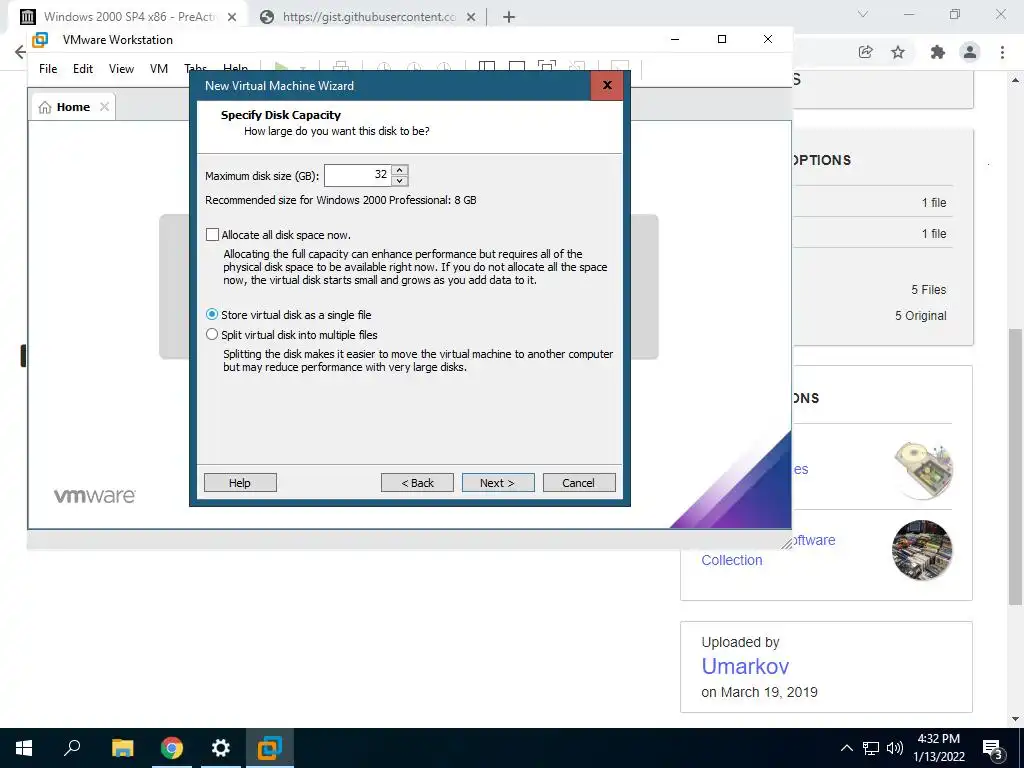Close the gist.githubusercontent browser tab
The image size is (1024, 768).
pyautogui.click(x=471, y=17)
